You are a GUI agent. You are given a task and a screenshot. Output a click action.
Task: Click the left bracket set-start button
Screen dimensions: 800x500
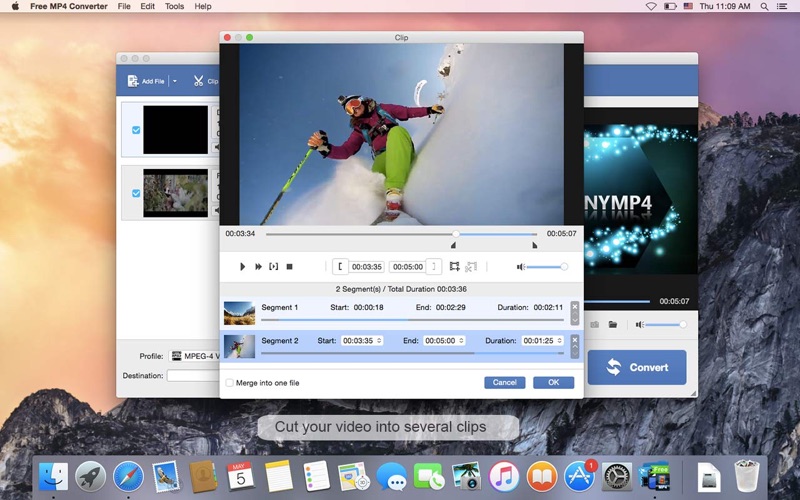pyautogui.click(x=340, y=267)
